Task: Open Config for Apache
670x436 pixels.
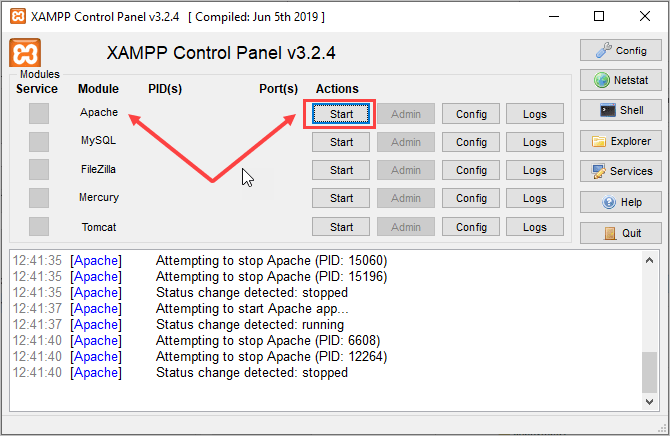Action: point(471,114)
